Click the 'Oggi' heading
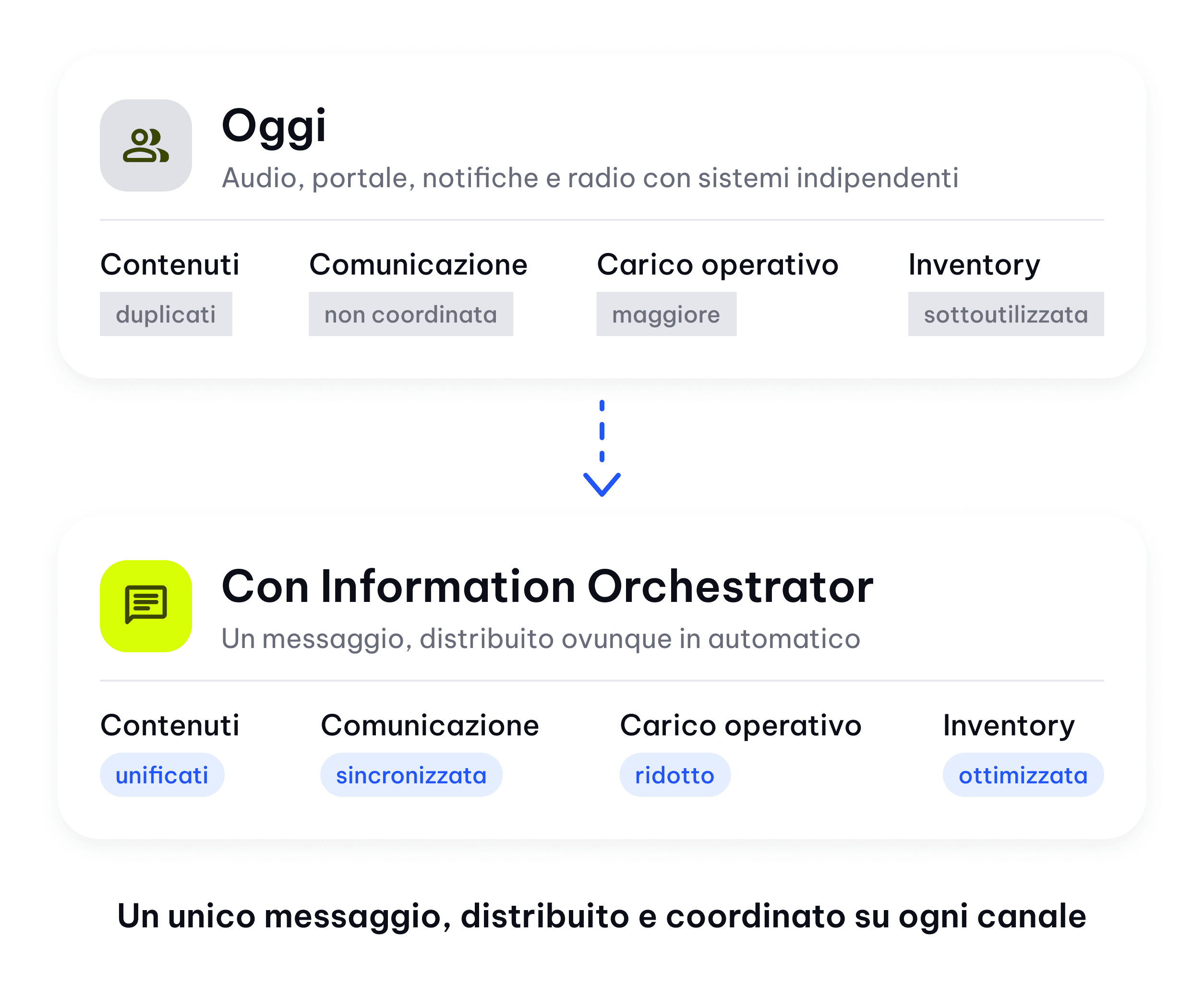The height and width of the screenshot is (1008, 1204). (274, 127)
